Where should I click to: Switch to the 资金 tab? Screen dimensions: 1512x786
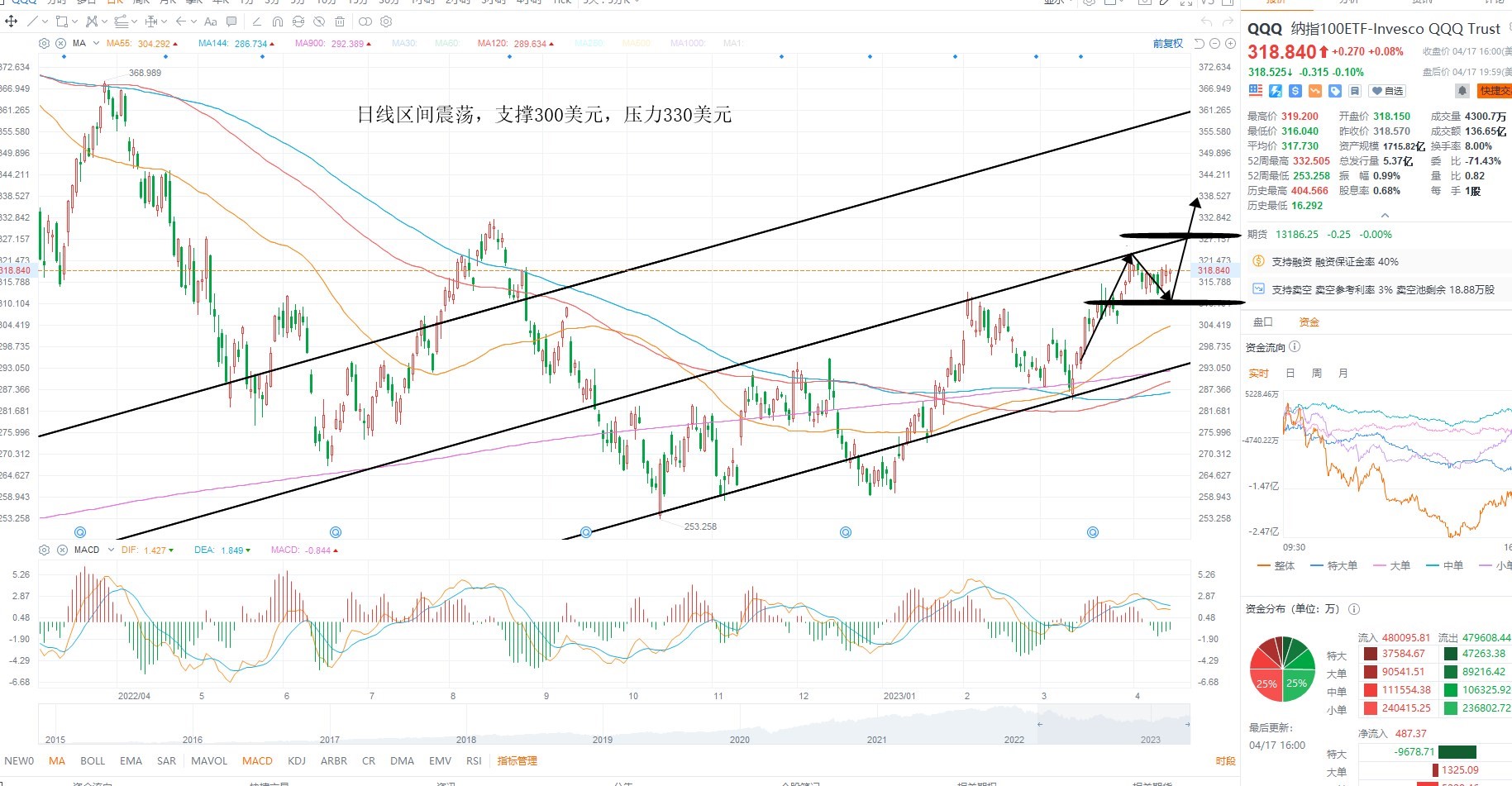tap(1309, 322)
